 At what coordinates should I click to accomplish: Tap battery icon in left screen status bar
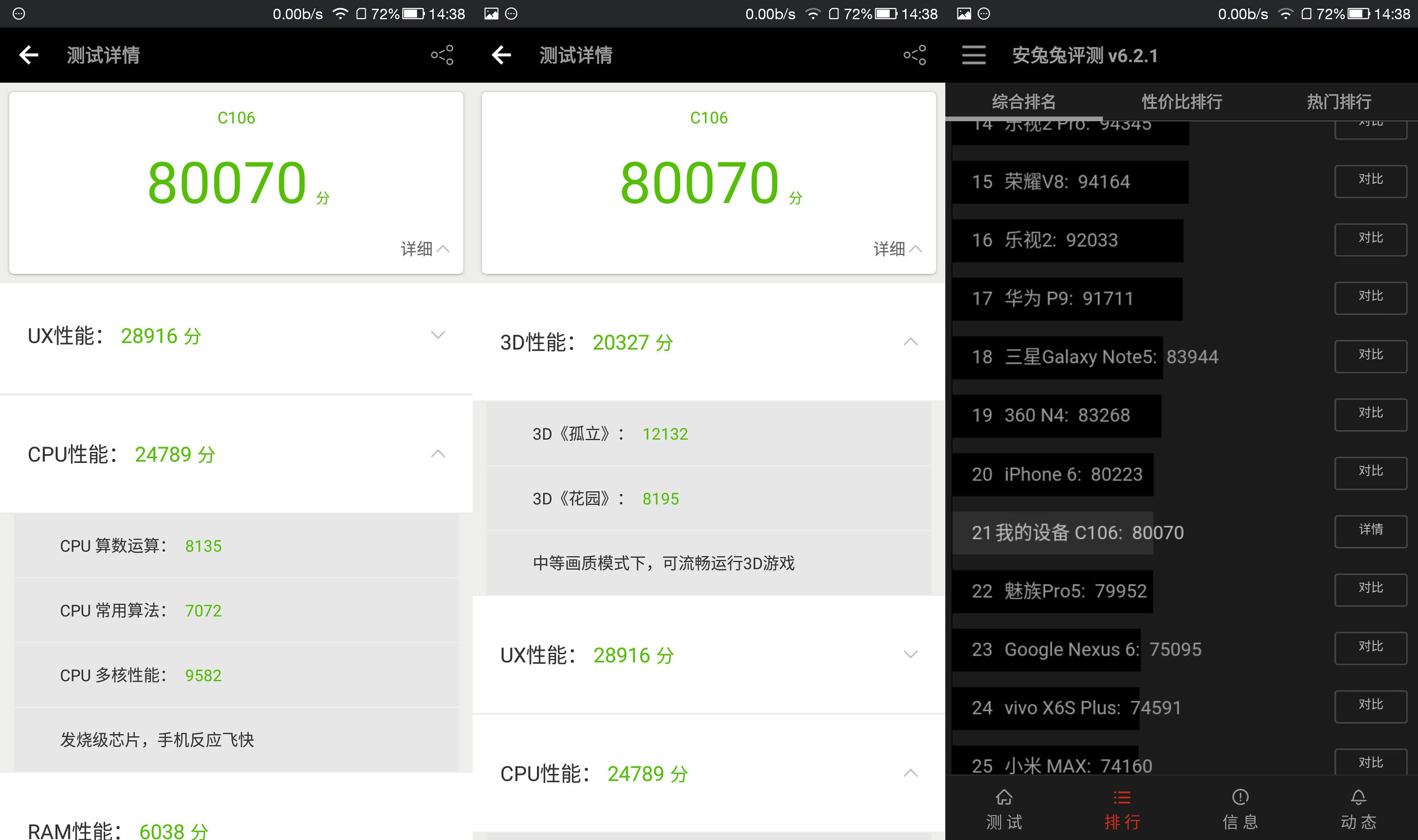coord(413,14)
